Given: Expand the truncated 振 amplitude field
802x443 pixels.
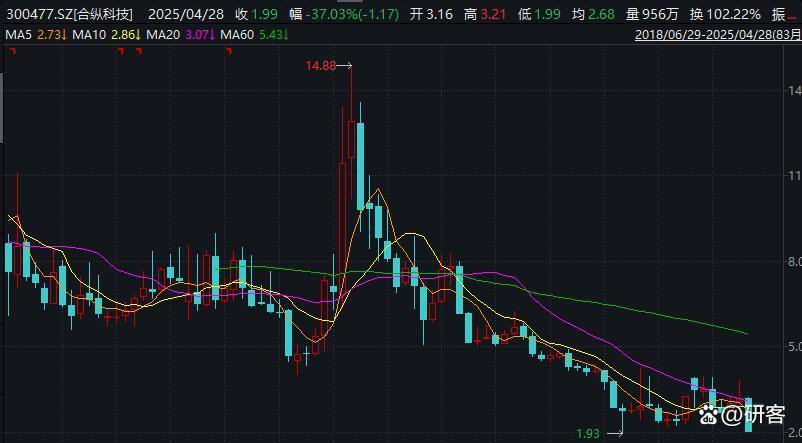Looking at the screenshot, I should tap(785, 14).
